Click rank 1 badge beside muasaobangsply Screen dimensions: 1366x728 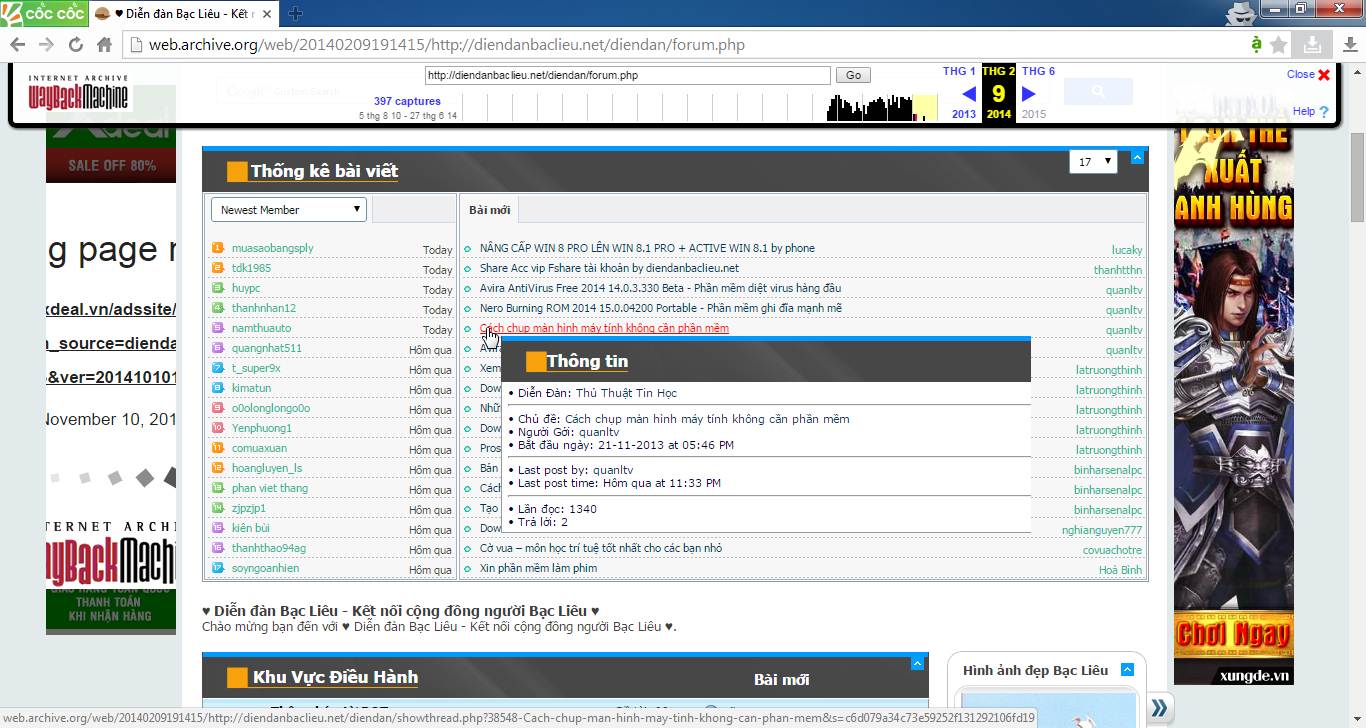point(218,248)
